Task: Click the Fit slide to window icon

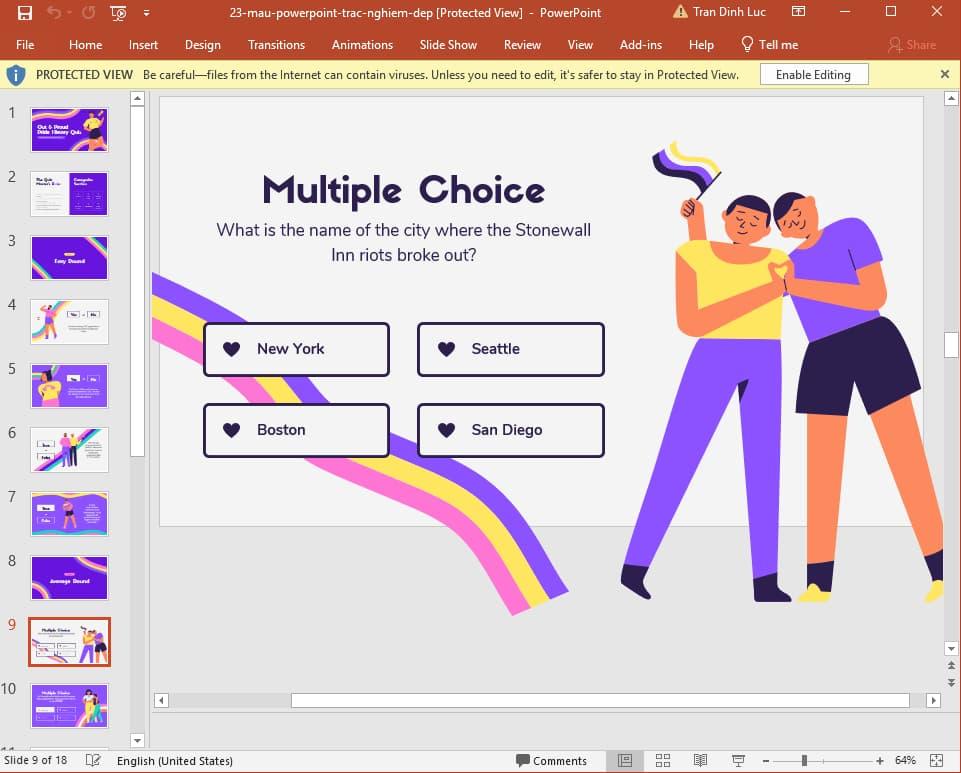Action: 936,761
